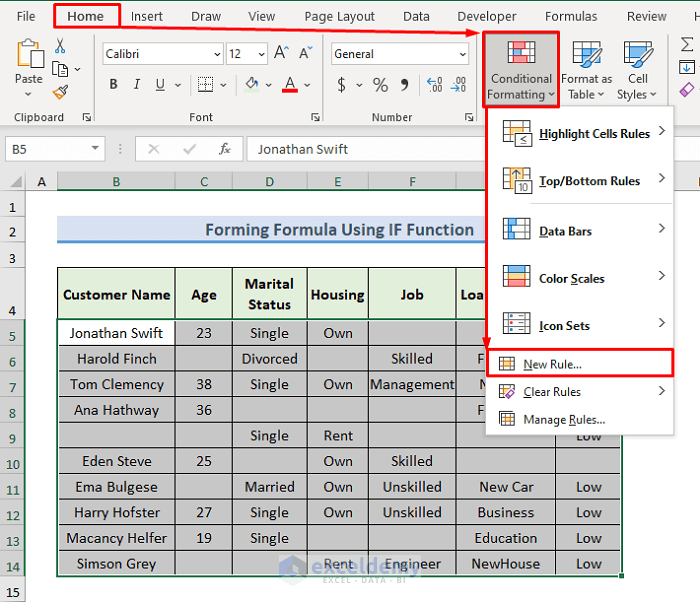Open the Conditional Formatting menu button
The width and height of the screenshot is (700, 602).
click(521, 69)
